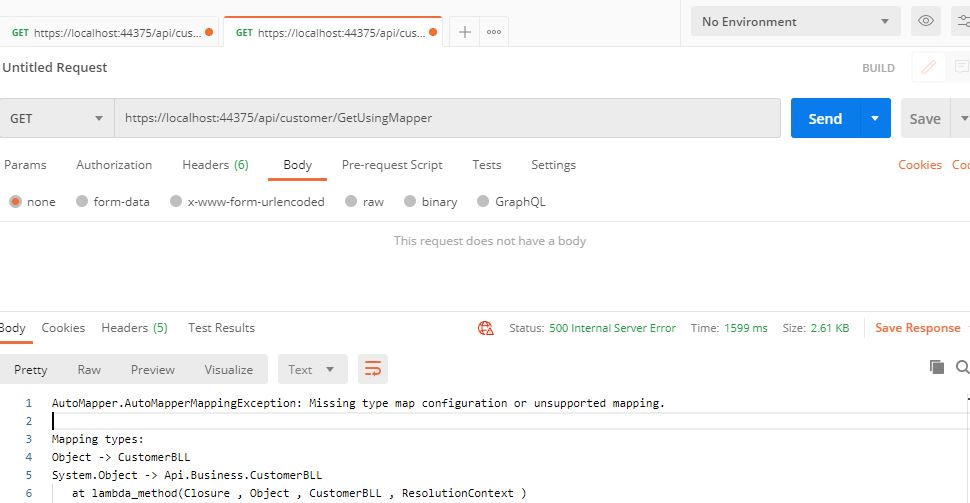Open the Pre-request Script tab

(x=392, y=165)
